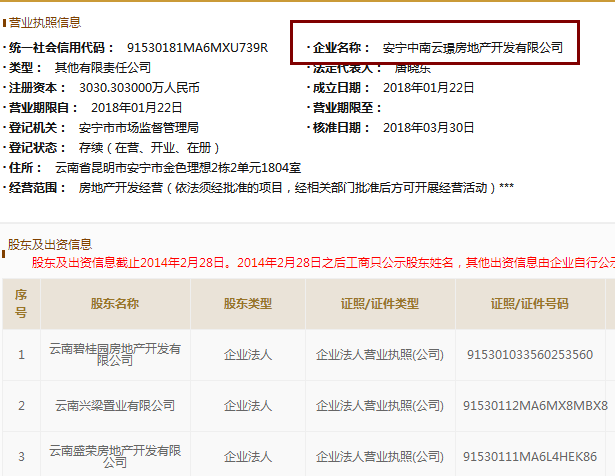Open shareholder 云南盛荣房地产开发有限公司
The height and width of the screenshot is (476, 615).
tap(115, 457)
